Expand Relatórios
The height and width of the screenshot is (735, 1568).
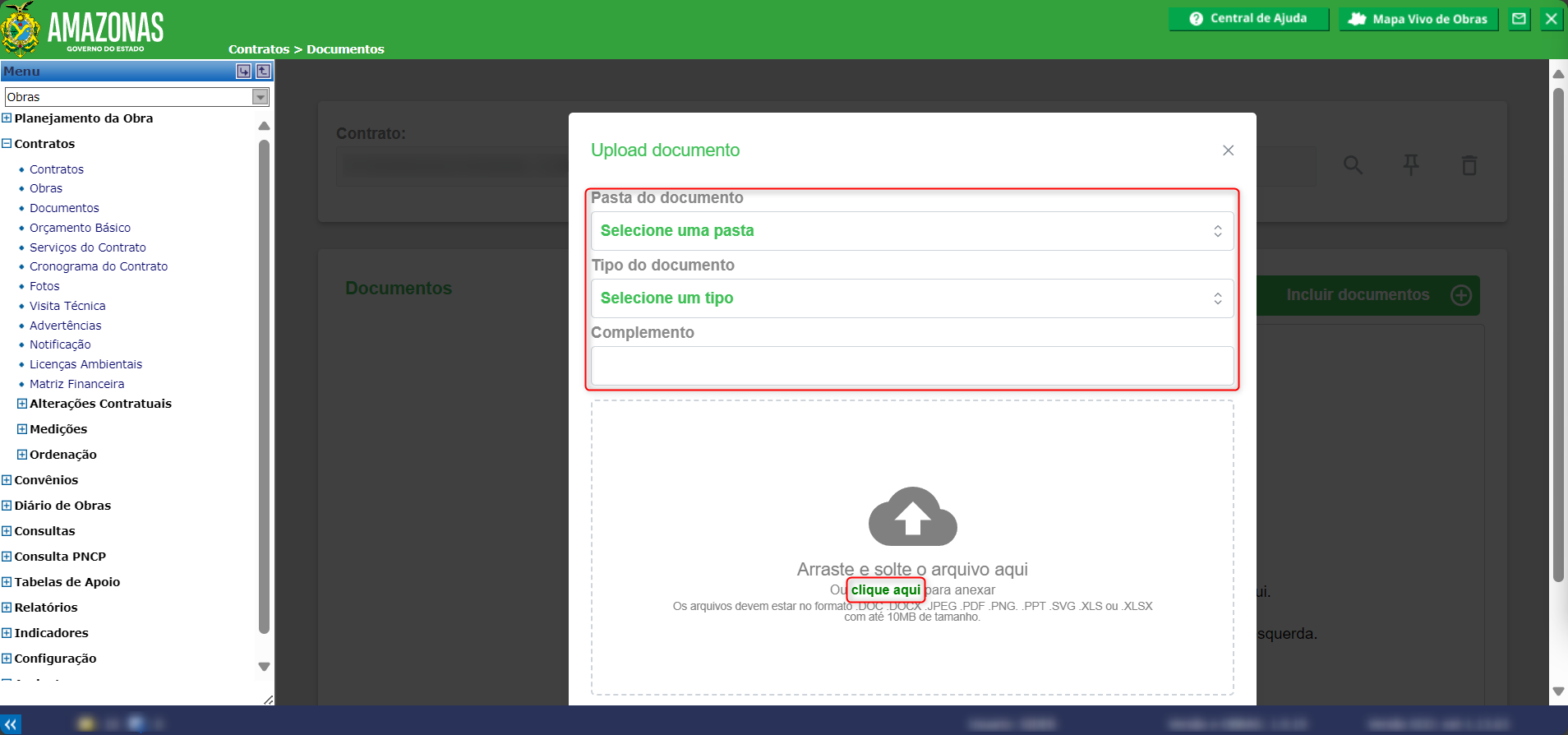(x=7, y=608)
